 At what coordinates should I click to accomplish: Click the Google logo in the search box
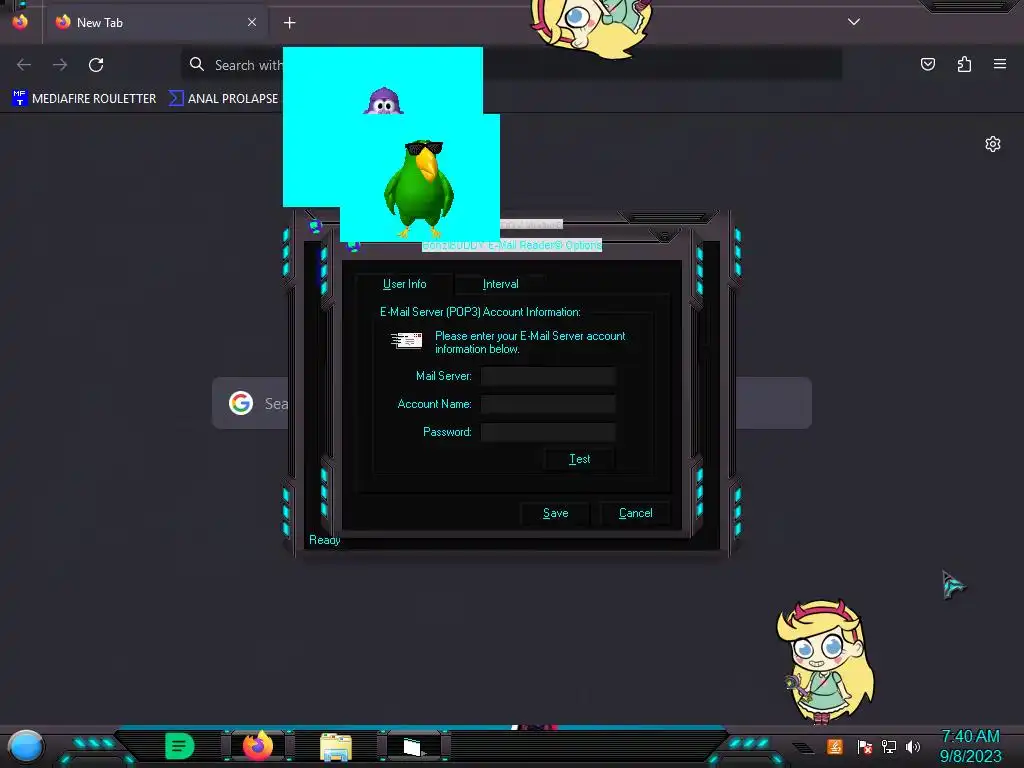241,403
